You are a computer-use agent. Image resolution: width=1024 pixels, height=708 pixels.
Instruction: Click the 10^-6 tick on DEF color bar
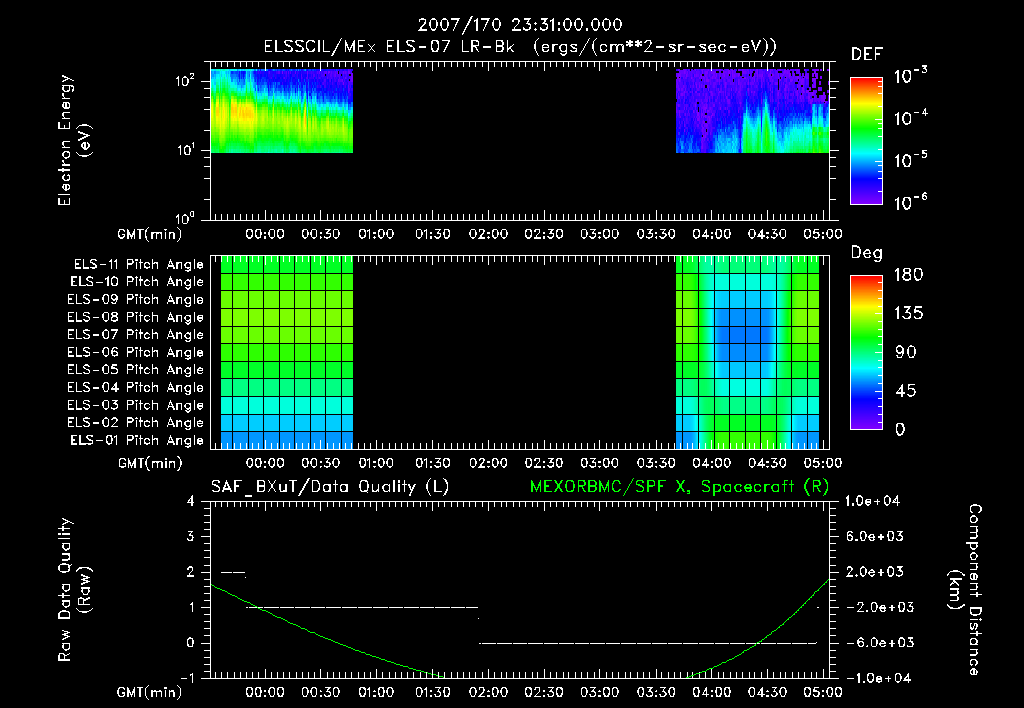tap(910, 202)
